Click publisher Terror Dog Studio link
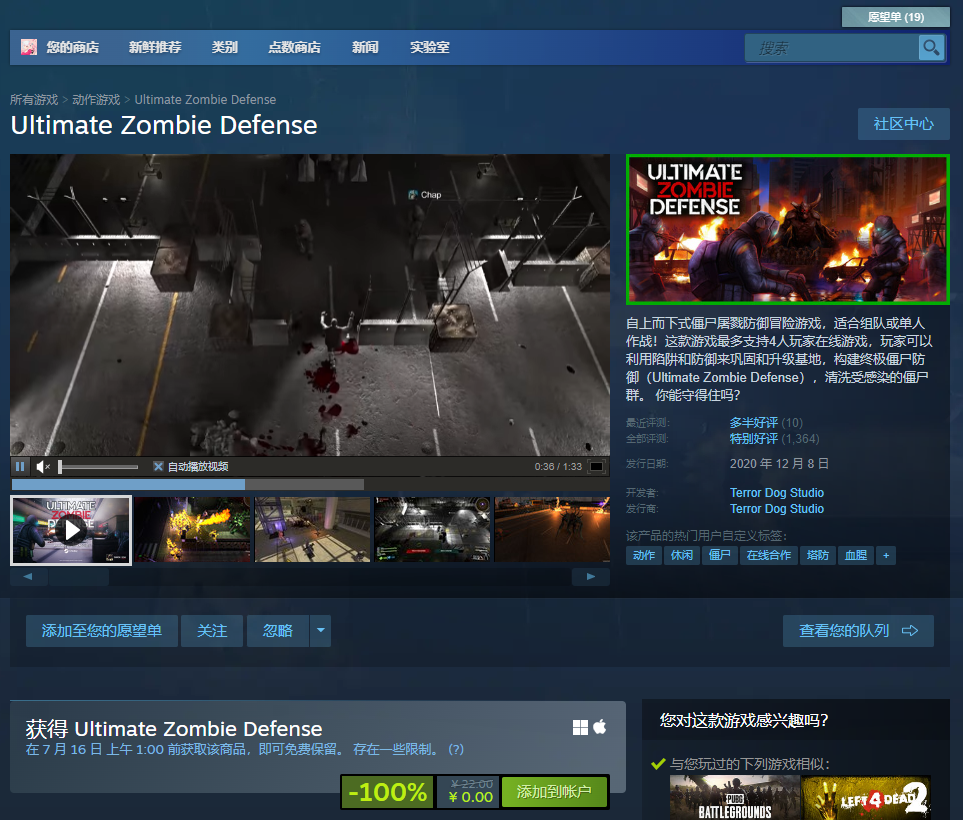 (777, 509)
